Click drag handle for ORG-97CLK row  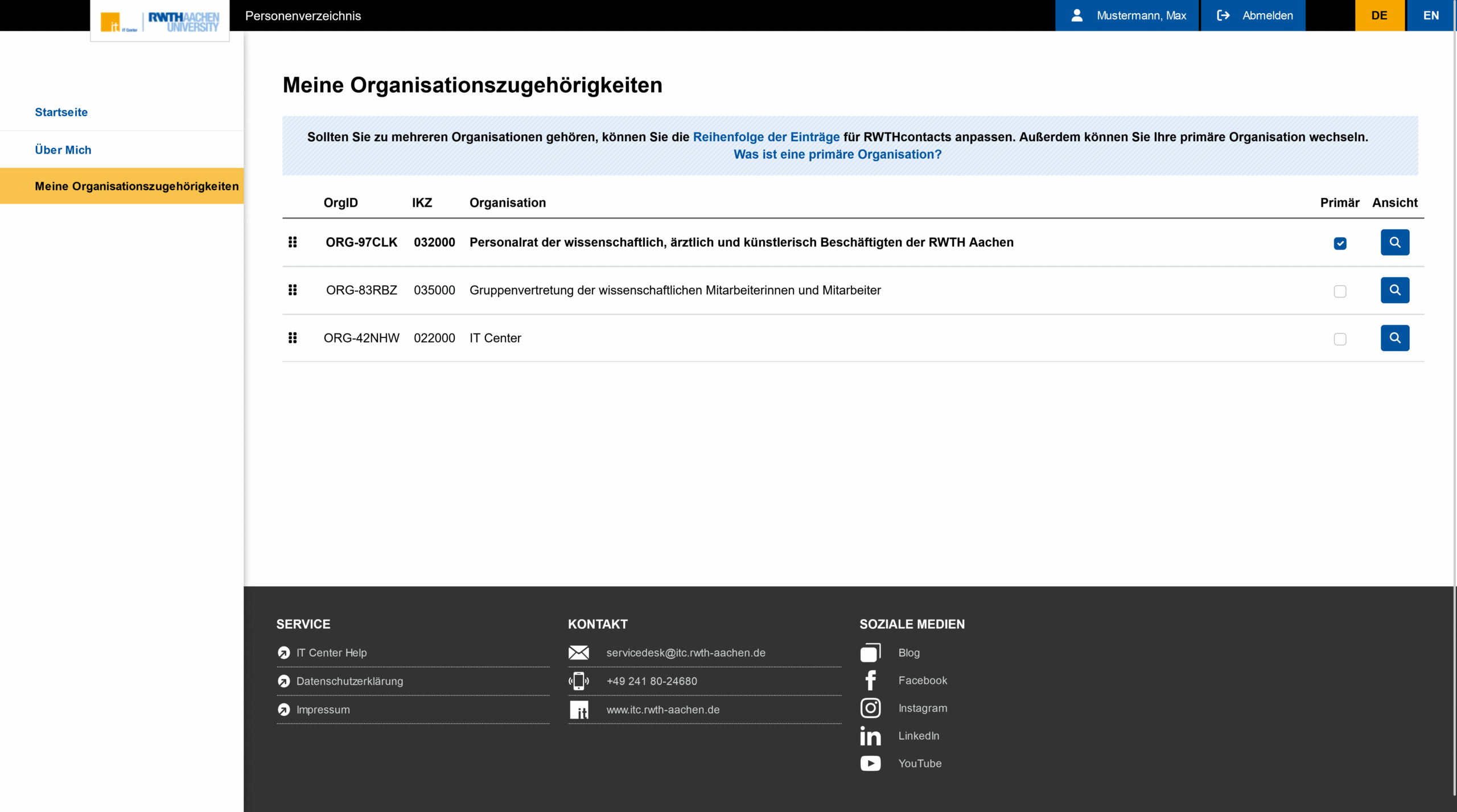point(293,242)
